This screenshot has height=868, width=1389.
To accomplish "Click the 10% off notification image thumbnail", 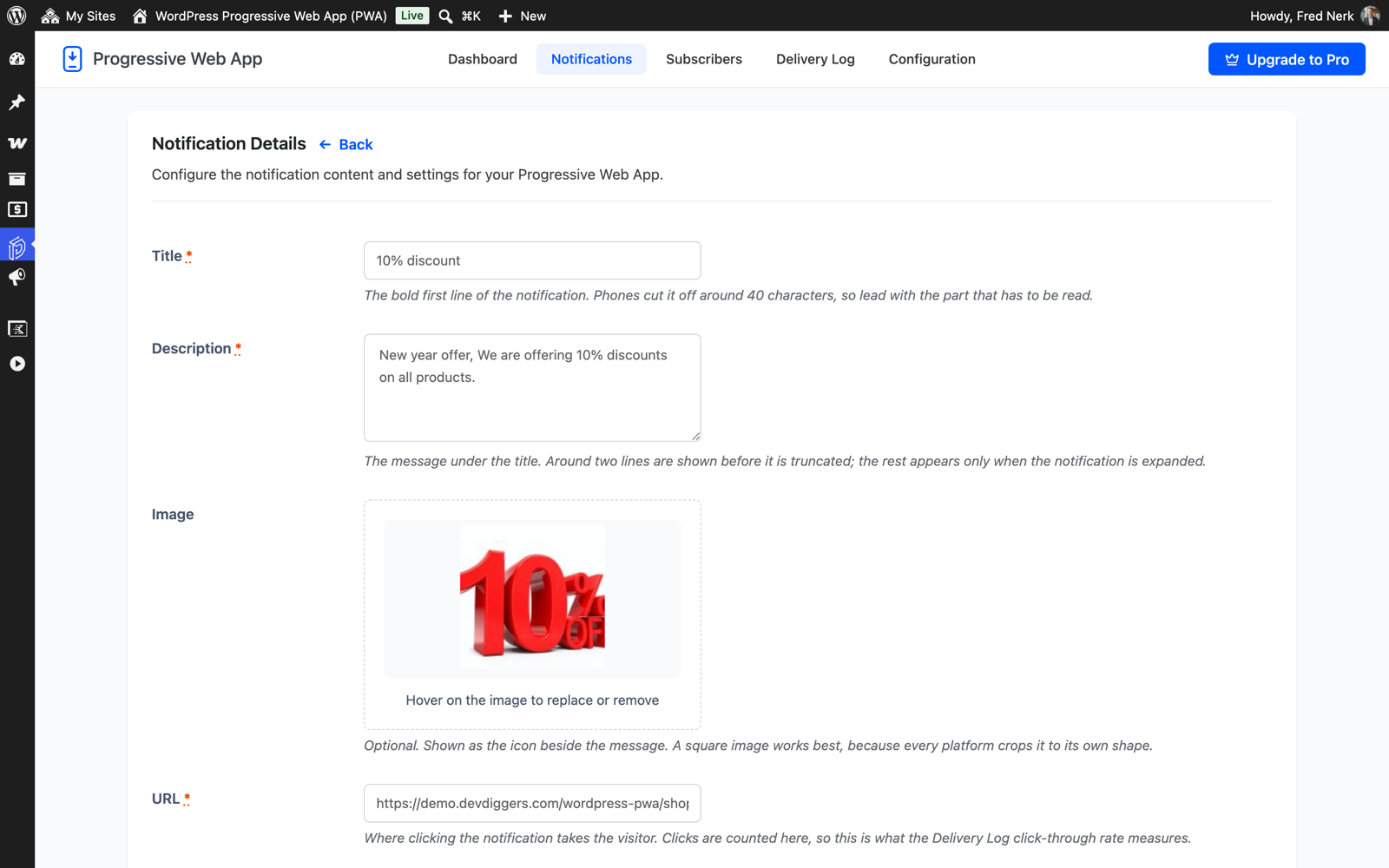I will click(532, 598).
